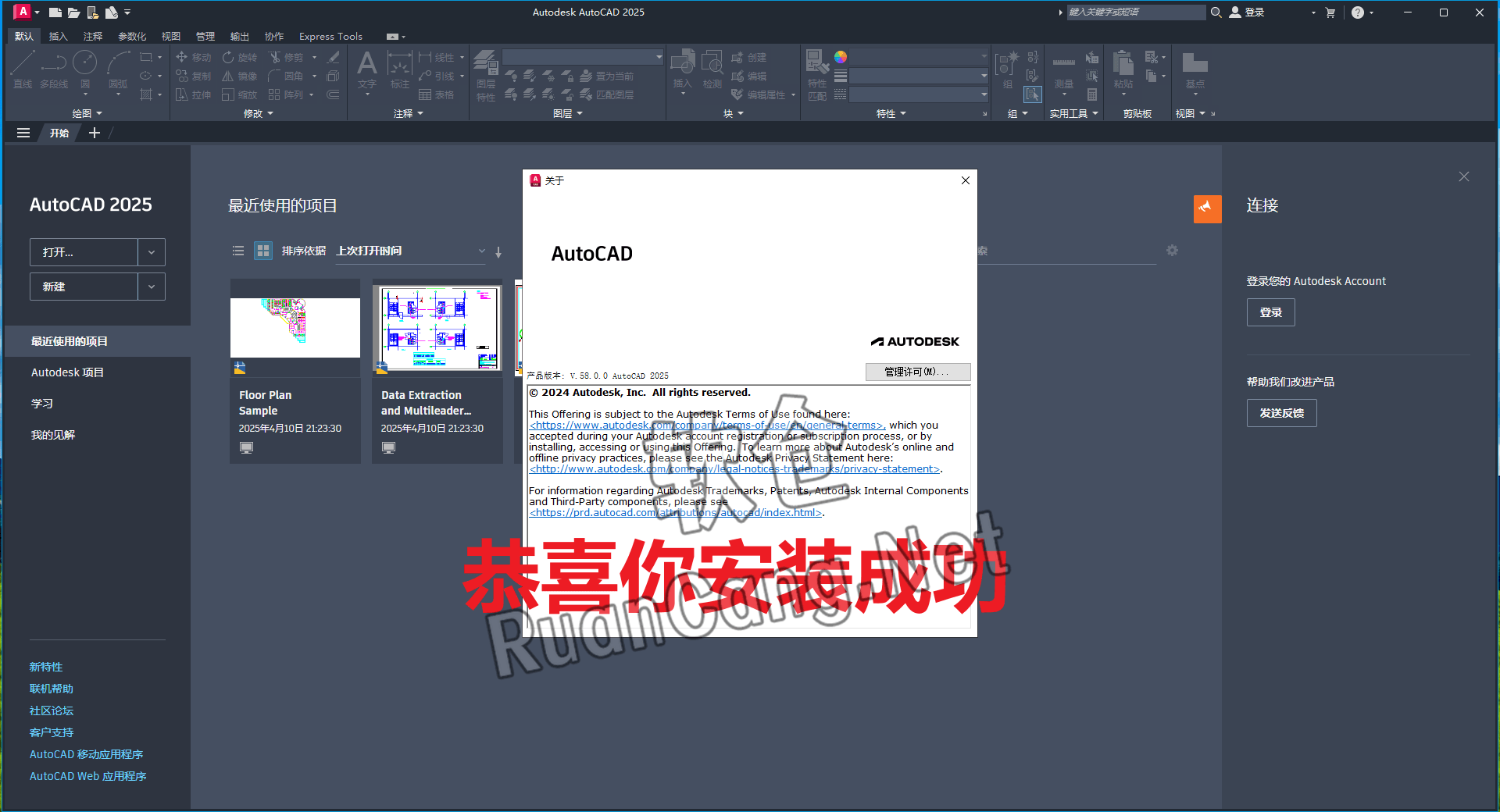Expand the New (新建) dropdown arrow

coord(152,287)
